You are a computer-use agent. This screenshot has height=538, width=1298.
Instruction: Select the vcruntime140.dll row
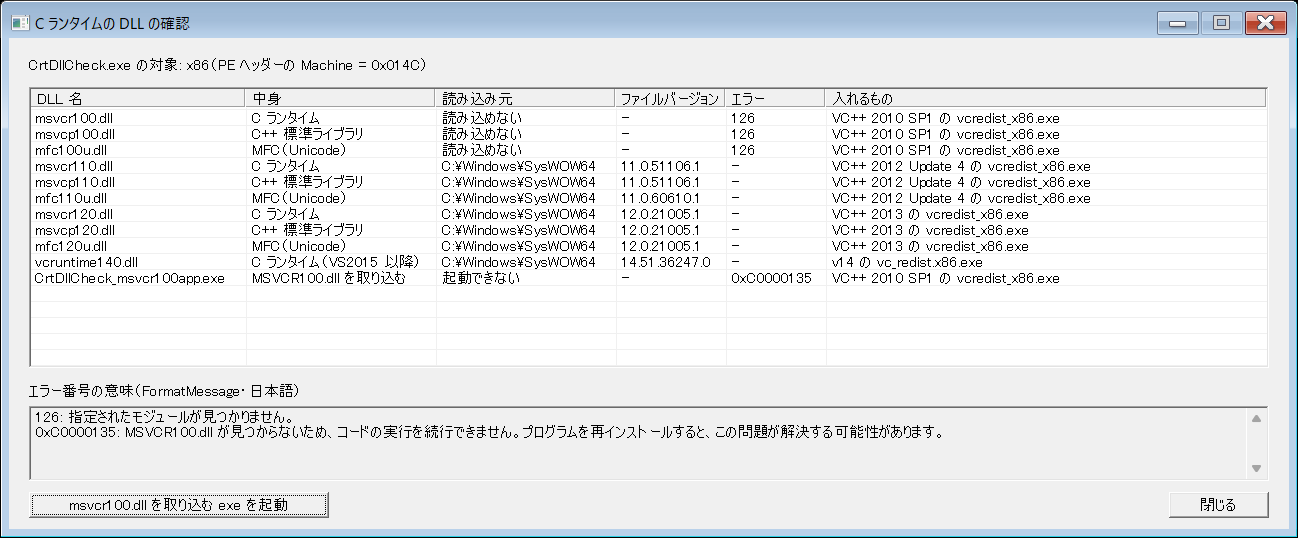pos(649,262)
